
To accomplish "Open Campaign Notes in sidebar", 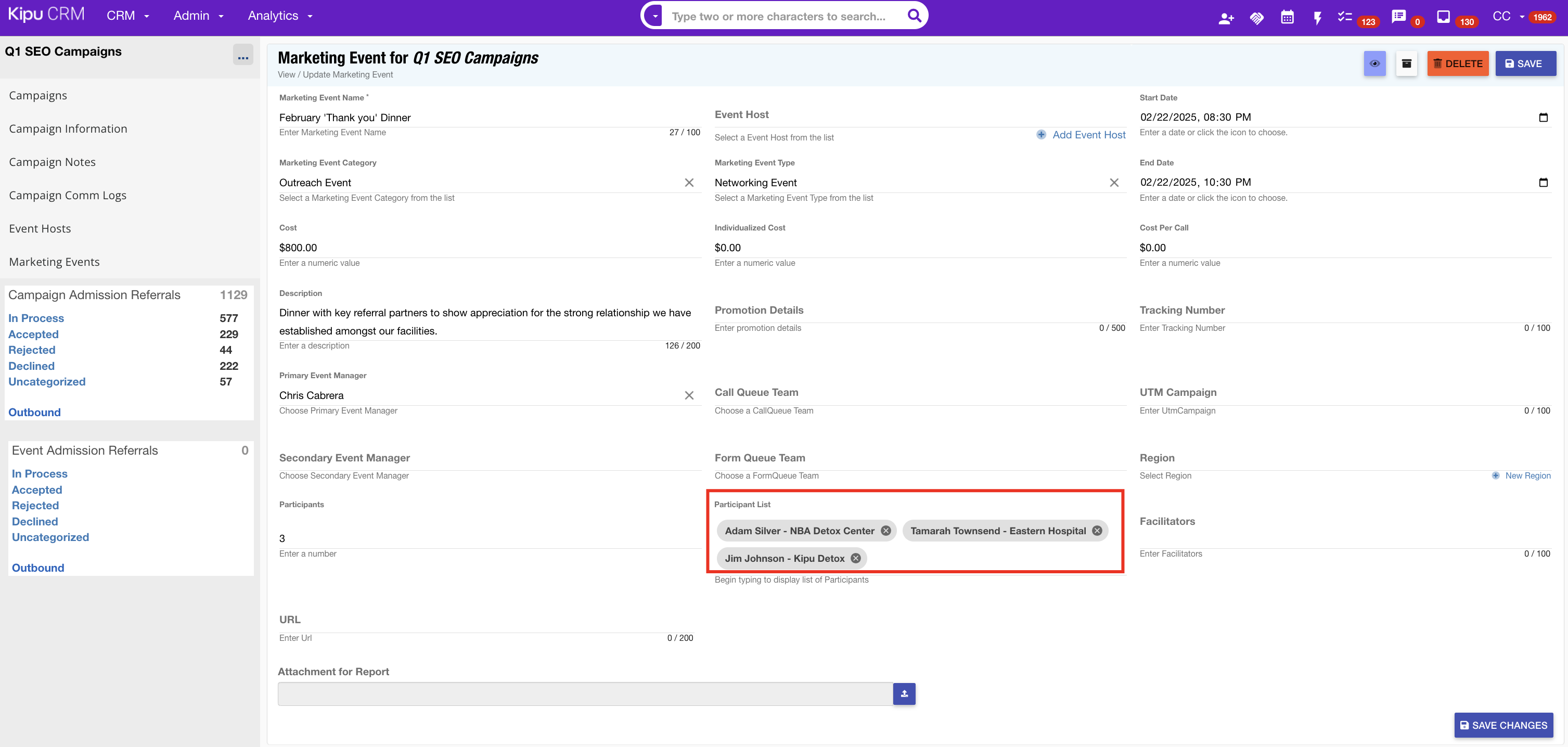I will (53, 162).
